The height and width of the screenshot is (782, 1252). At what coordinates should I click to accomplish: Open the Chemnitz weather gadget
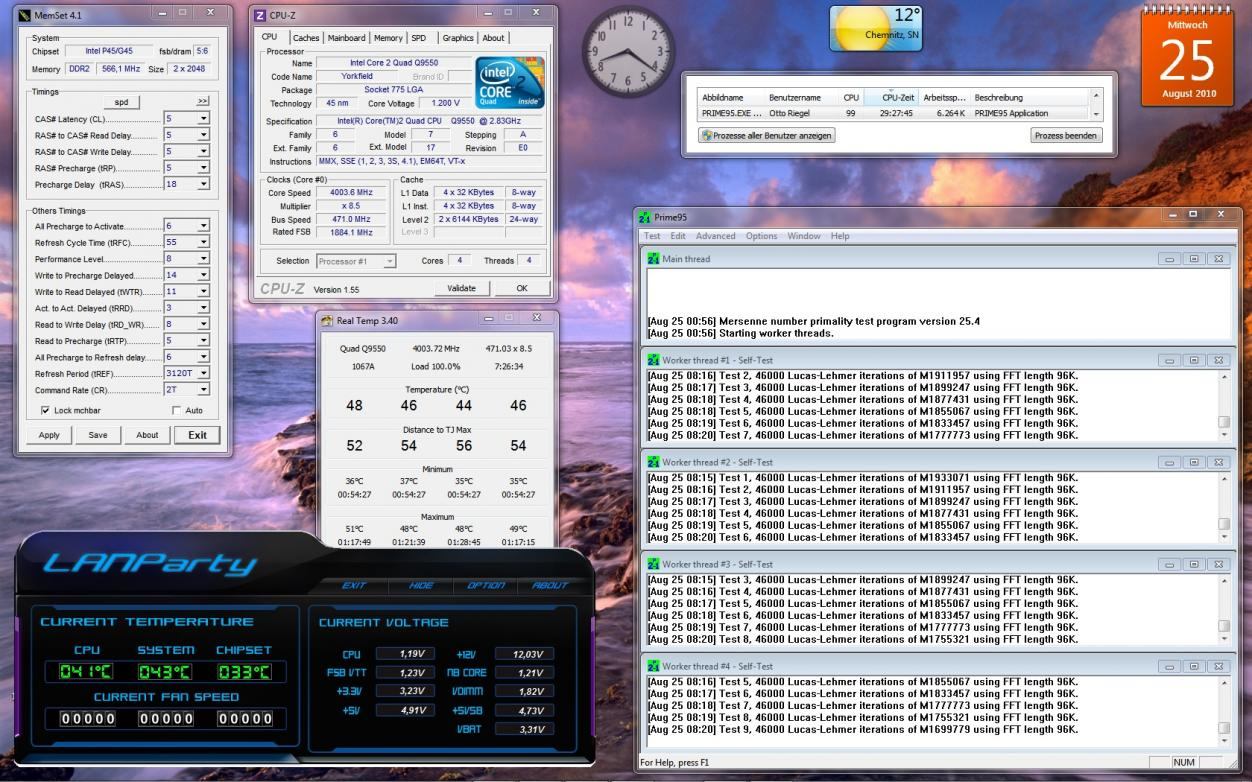pyautogui.click(x=877, y=28)
